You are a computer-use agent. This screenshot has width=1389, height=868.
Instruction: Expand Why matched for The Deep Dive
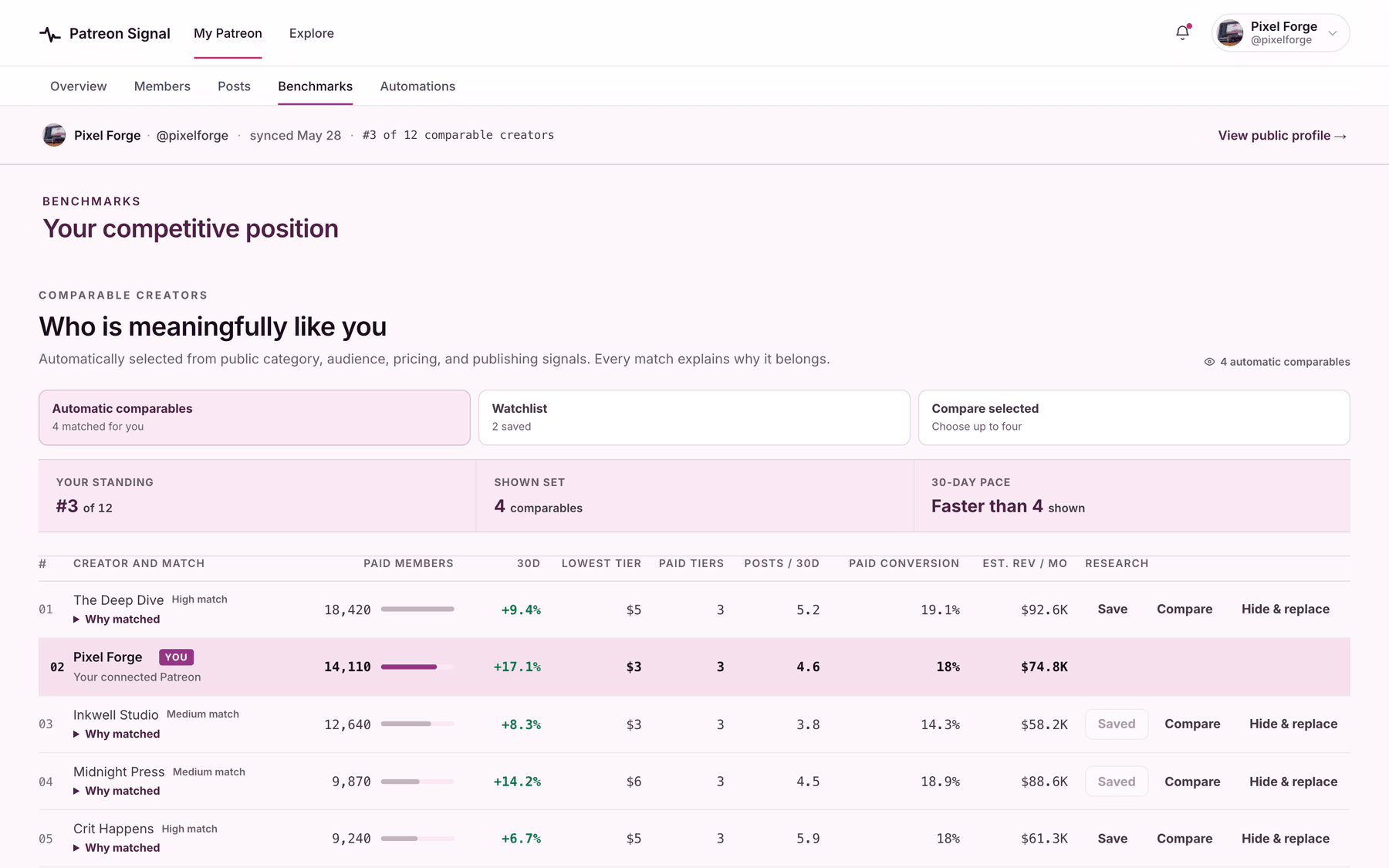coord(117,620)
